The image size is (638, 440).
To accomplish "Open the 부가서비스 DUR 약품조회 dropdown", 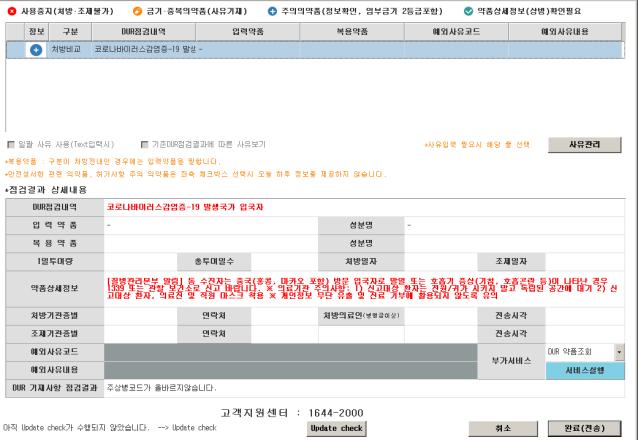I will point(618,352).
